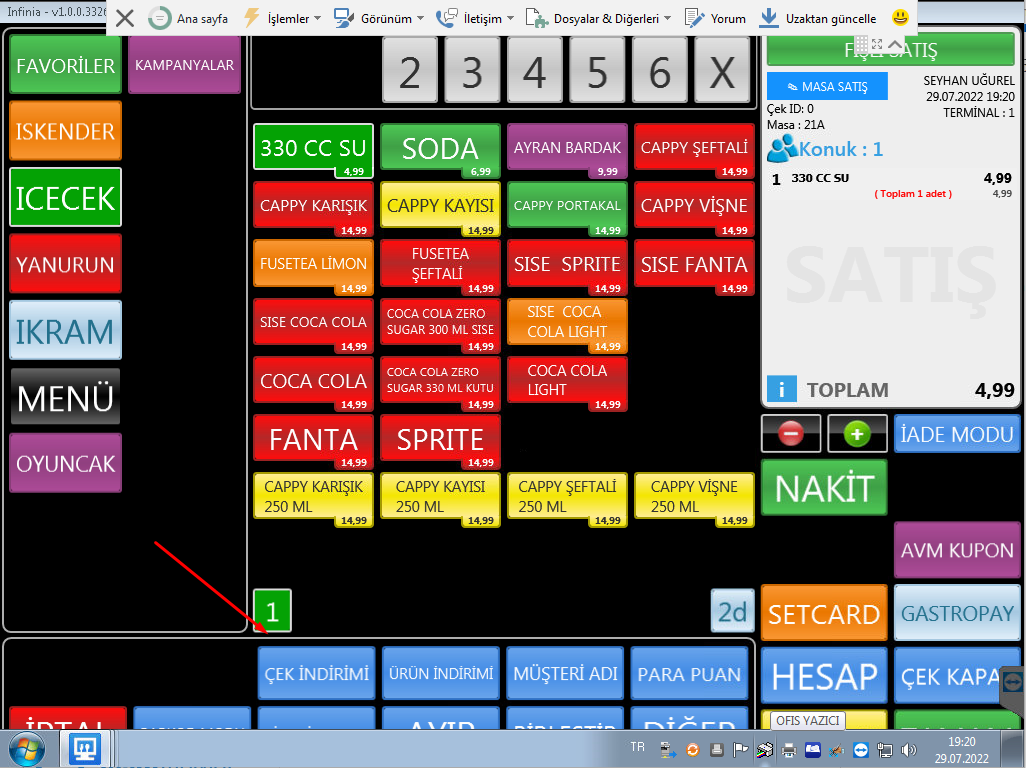Add CAPPY VİŞNE 250 ML product
The image size is (1026, 768).
pos(694,500)
